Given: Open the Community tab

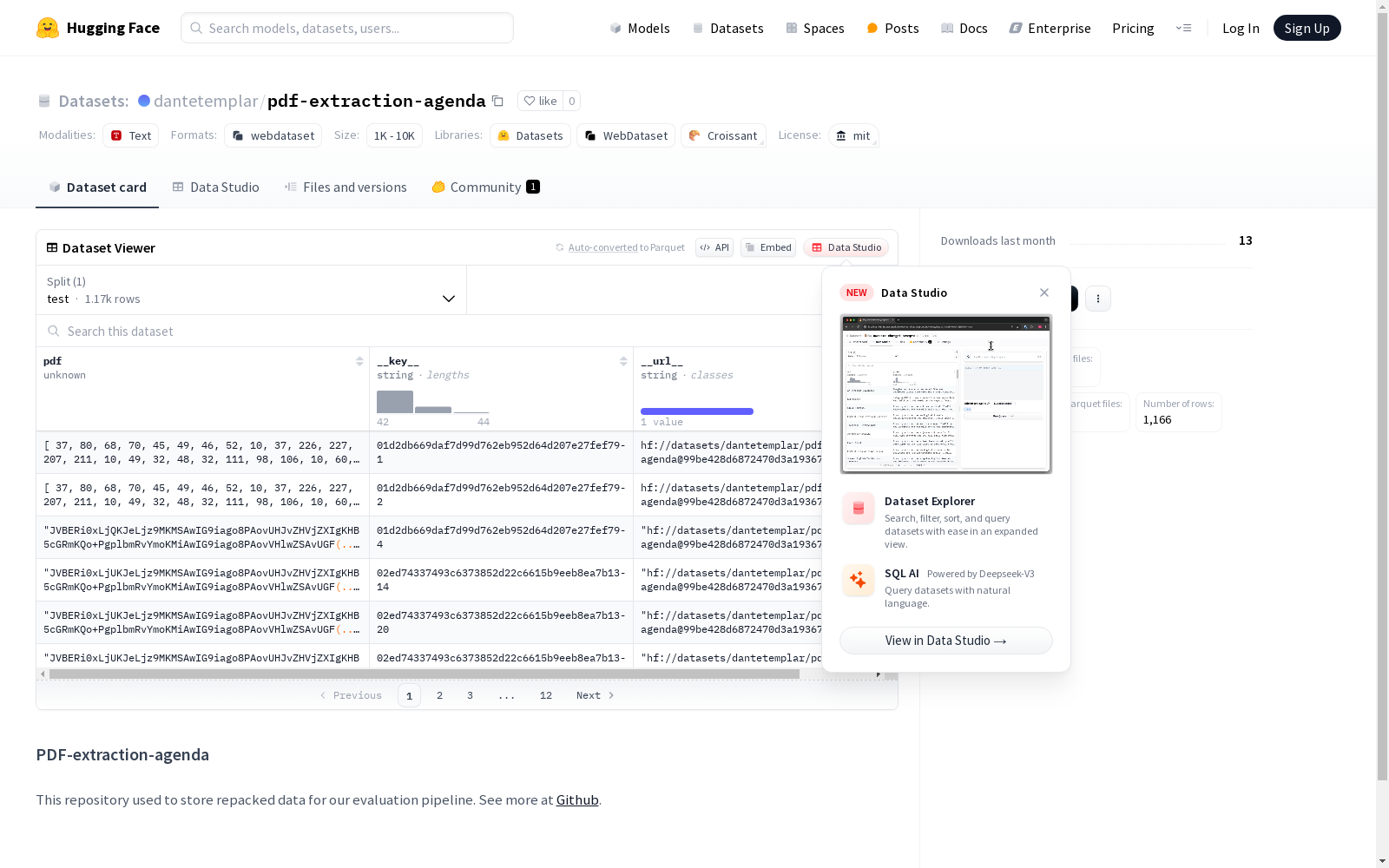Looking at the screenshot, I should 485,187.
